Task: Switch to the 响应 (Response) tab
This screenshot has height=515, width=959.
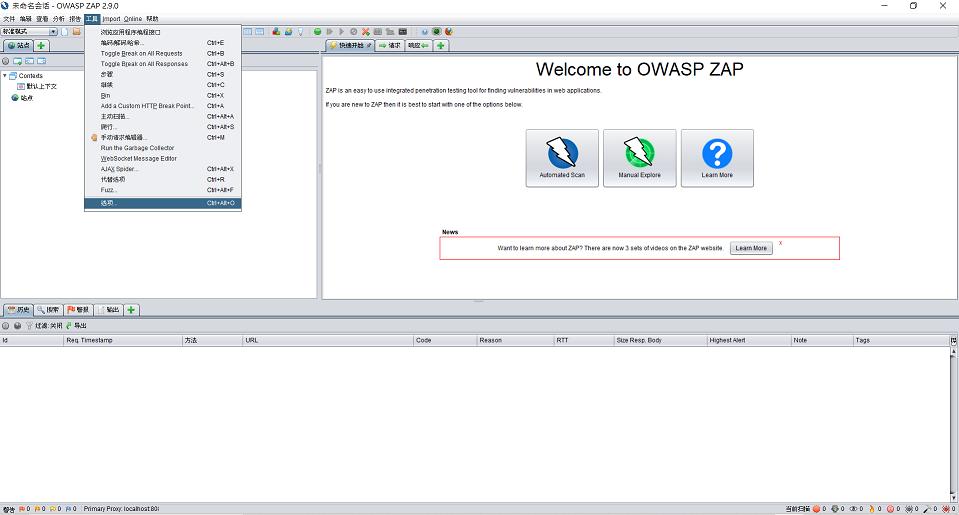Action: (x=418, y=45)
